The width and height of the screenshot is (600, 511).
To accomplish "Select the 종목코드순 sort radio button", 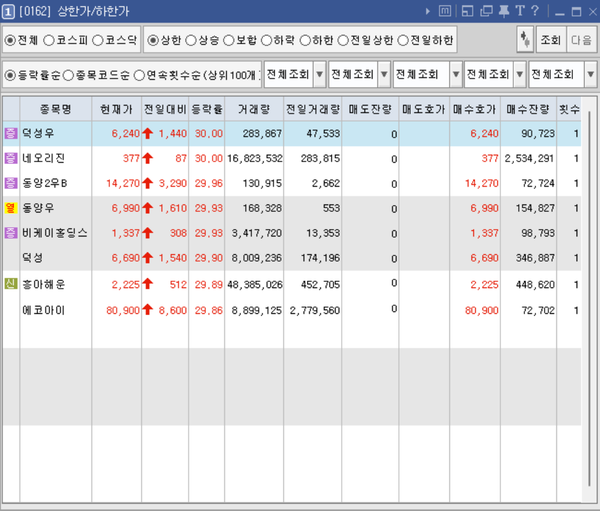I will pos(68,75).
